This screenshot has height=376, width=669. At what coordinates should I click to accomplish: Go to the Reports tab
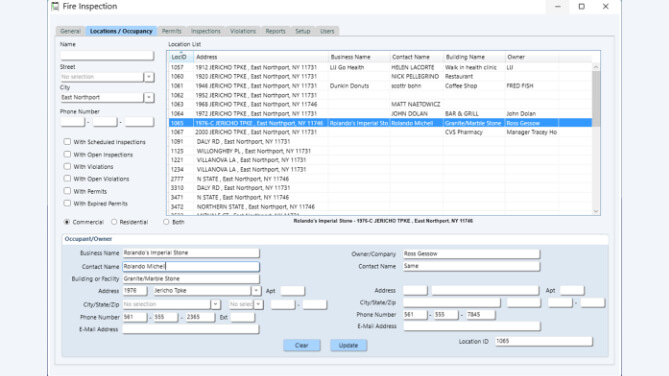[275, 31]
